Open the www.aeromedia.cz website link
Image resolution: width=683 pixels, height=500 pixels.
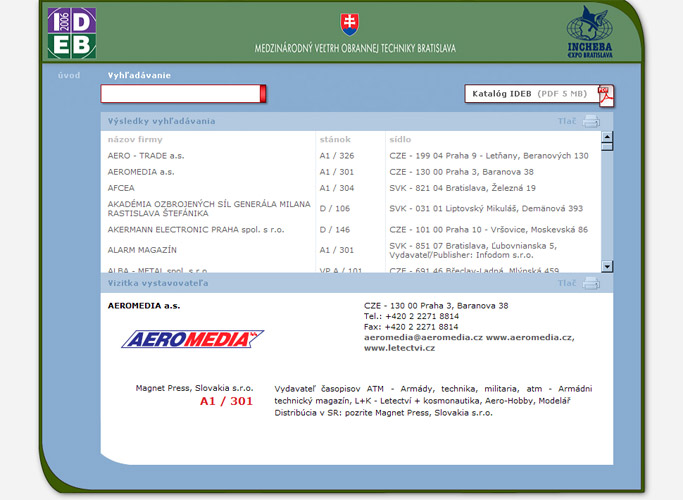click(x=530, y=338)
